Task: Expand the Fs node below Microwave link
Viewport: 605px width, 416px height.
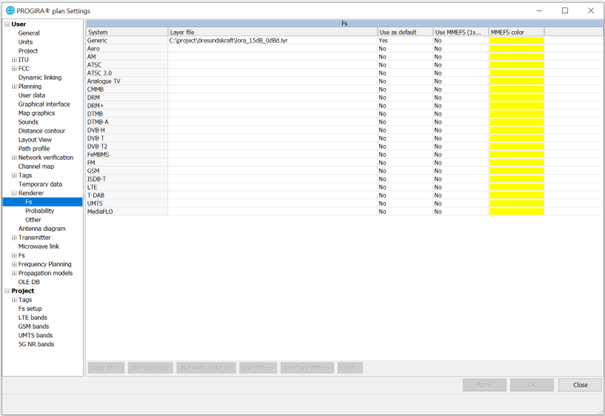Action: [14, 255]
